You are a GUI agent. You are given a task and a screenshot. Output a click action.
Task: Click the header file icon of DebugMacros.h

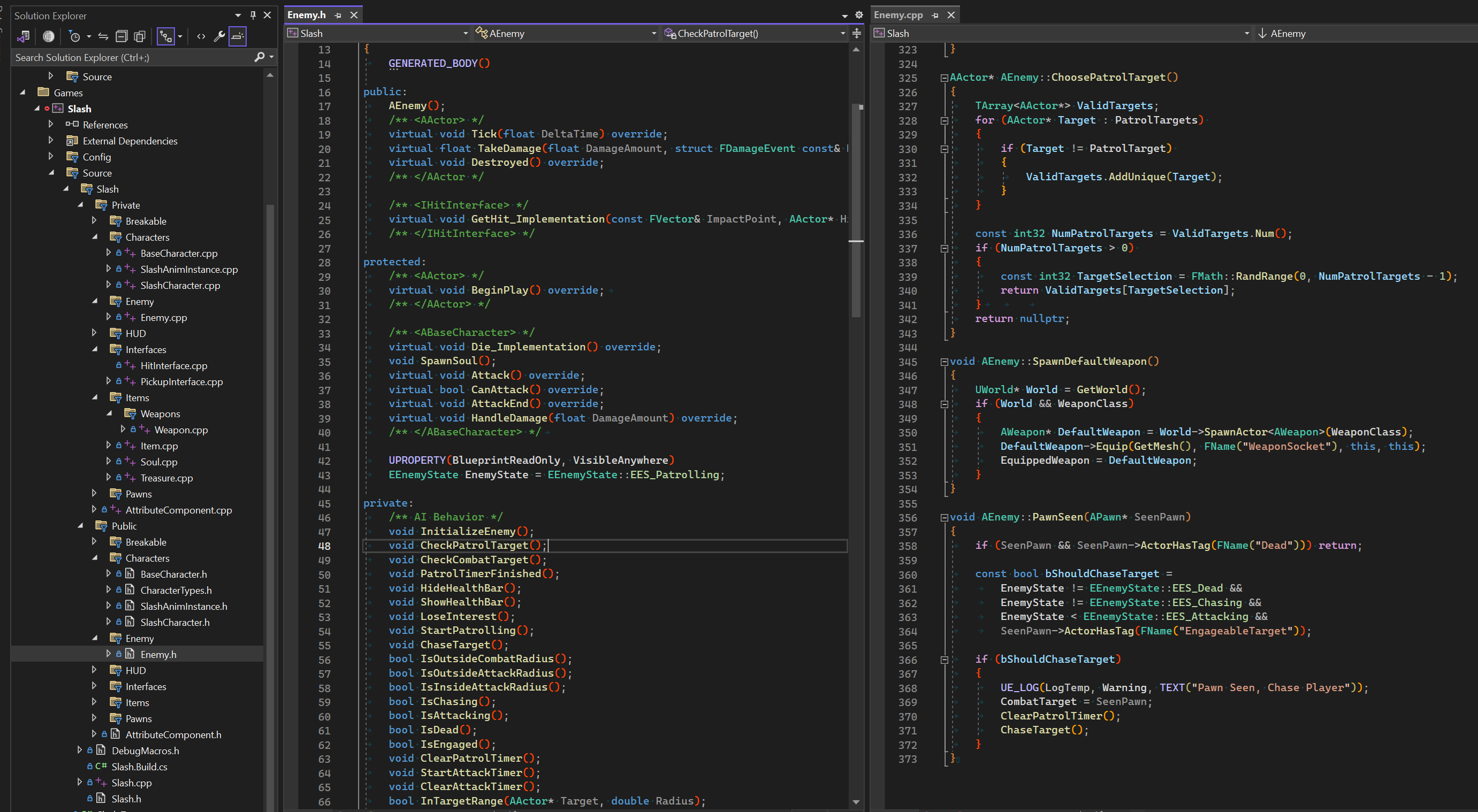[x=101, y=750]
